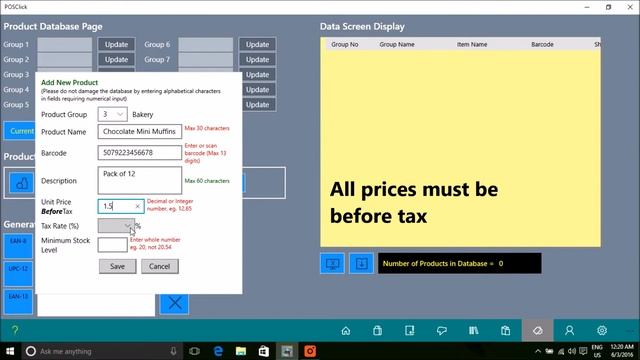Click the EAN-13 barcode generator button
This screenshot has width=640, height=360.
(x=18, y=302)
